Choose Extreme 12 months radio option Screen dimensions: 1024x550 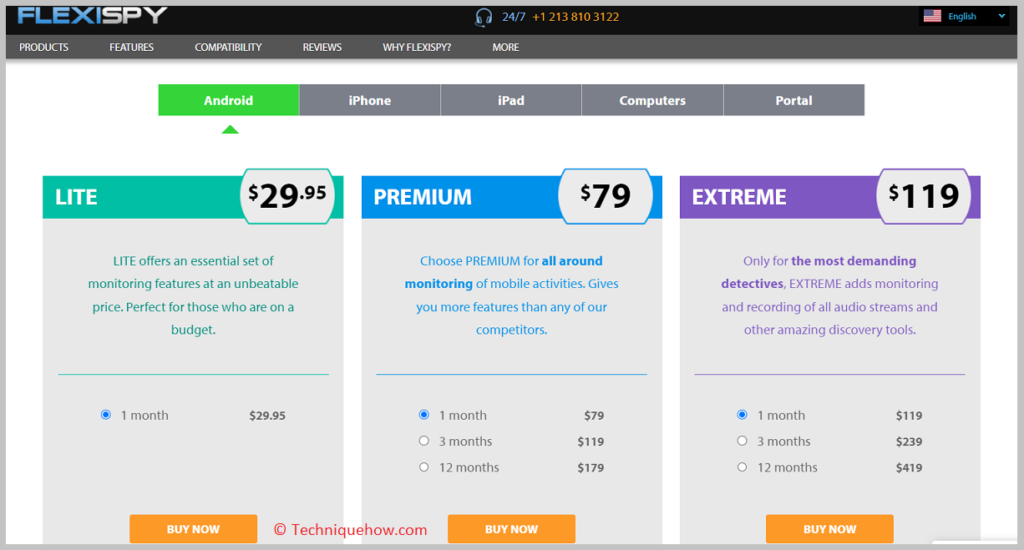[742, 467]
